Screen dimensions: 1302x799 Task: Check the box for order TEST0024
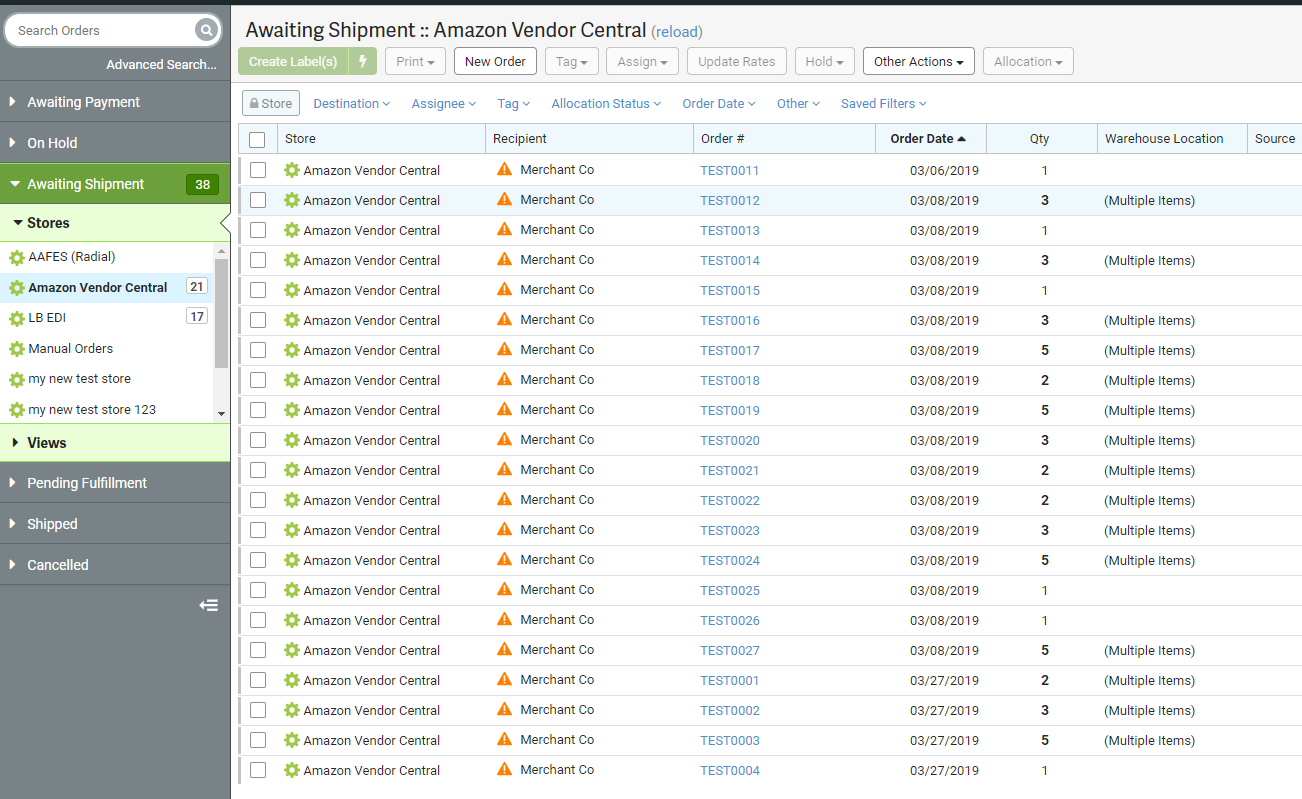tap(258, 560)
